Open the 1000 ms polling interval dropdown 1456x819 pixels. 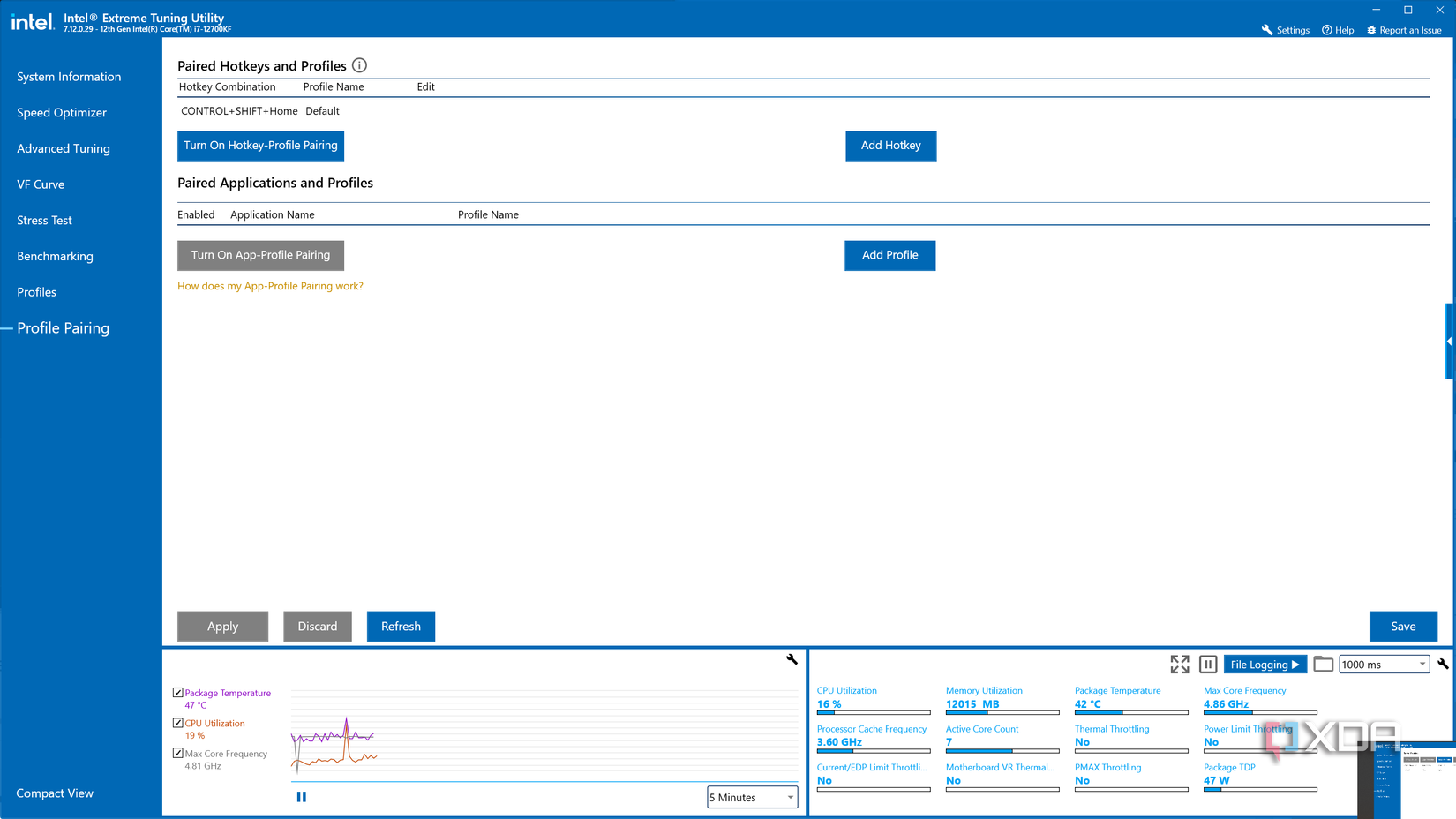tap(1383, 665)
